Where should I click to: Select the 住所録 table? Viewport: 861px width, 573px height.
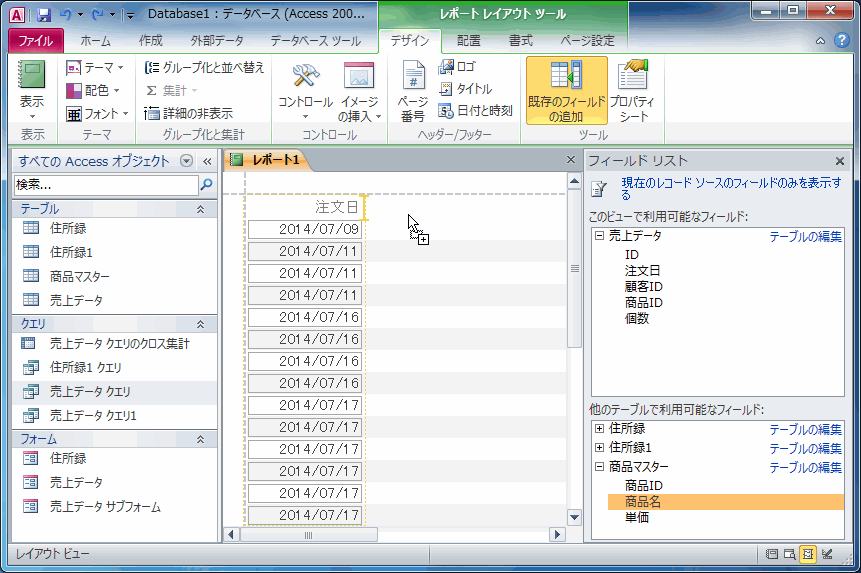point(114,228)
